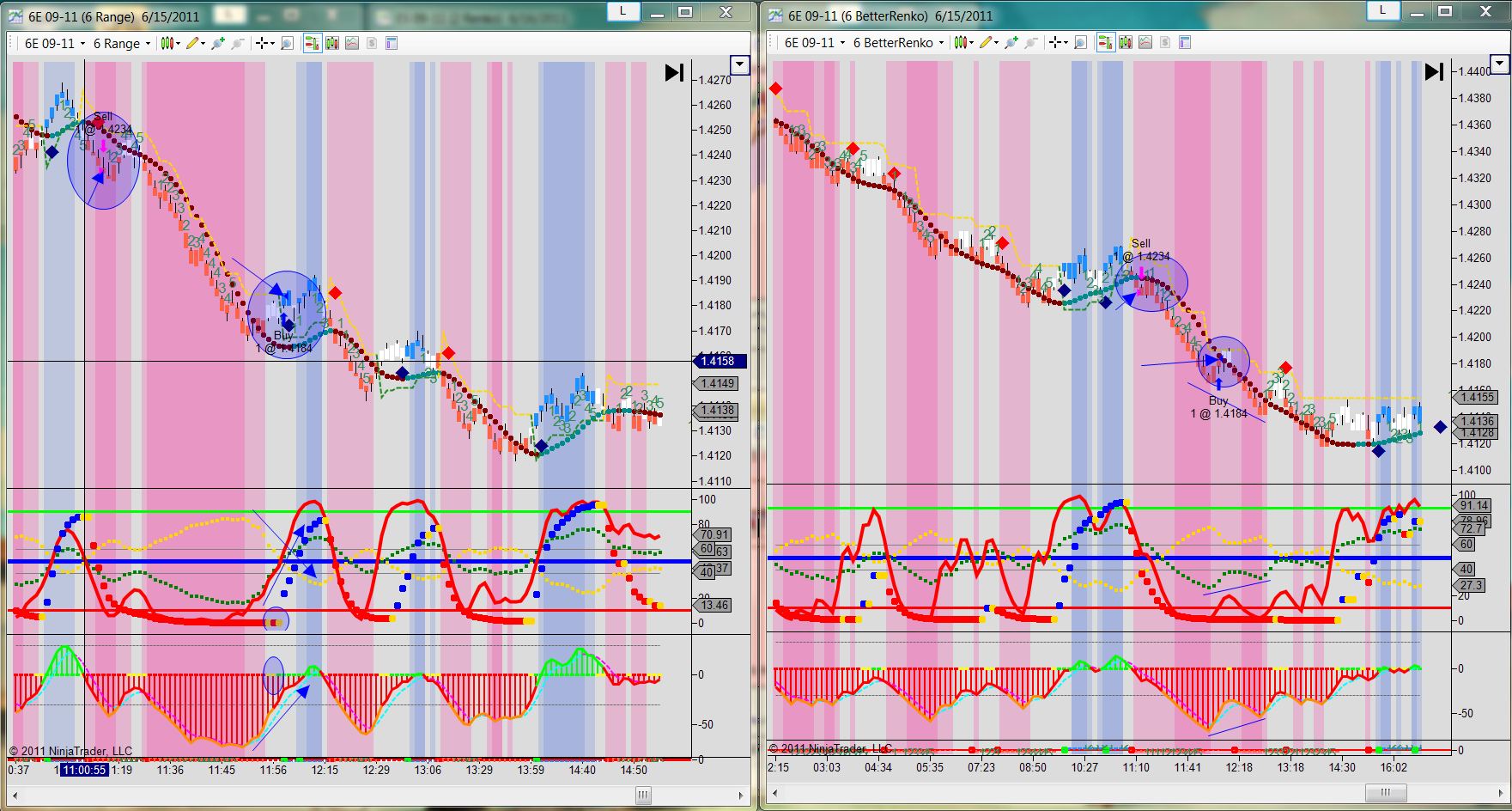This screenshot has height=811, width=1512.
Task: Click the 13.46 indicator value label
Action: click(x=713, y=605)
